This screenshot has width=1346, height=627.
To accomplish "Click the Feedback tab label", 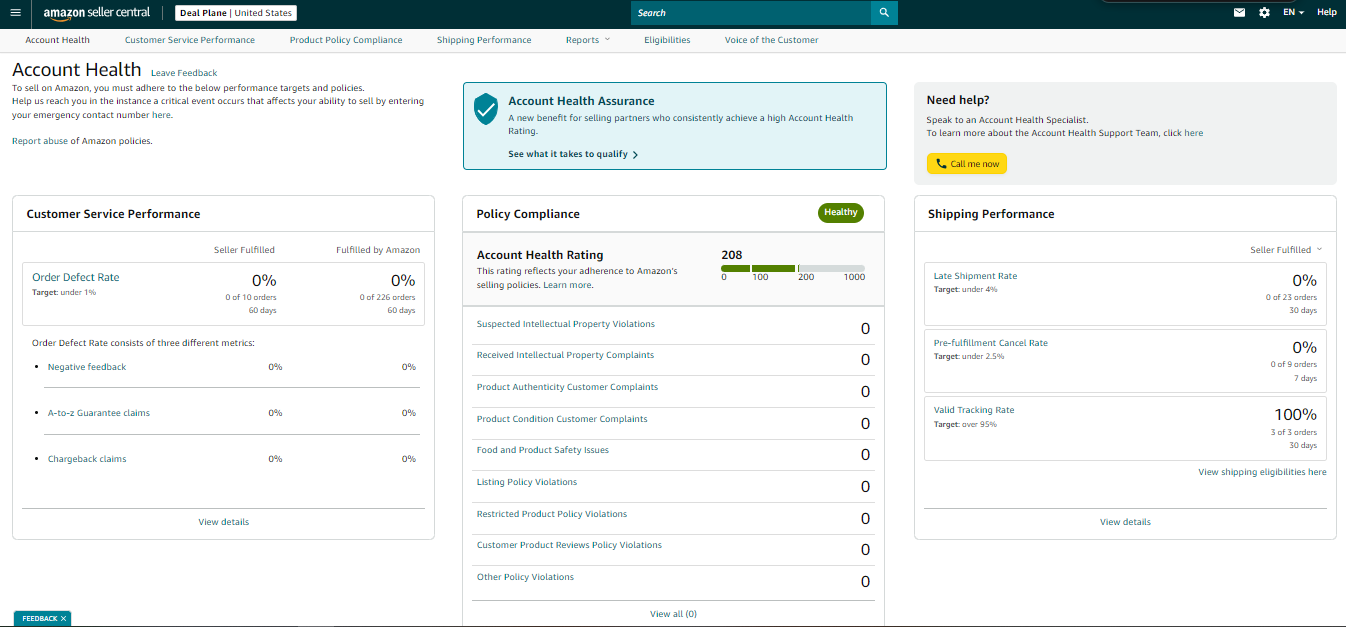I will [39, 619].
